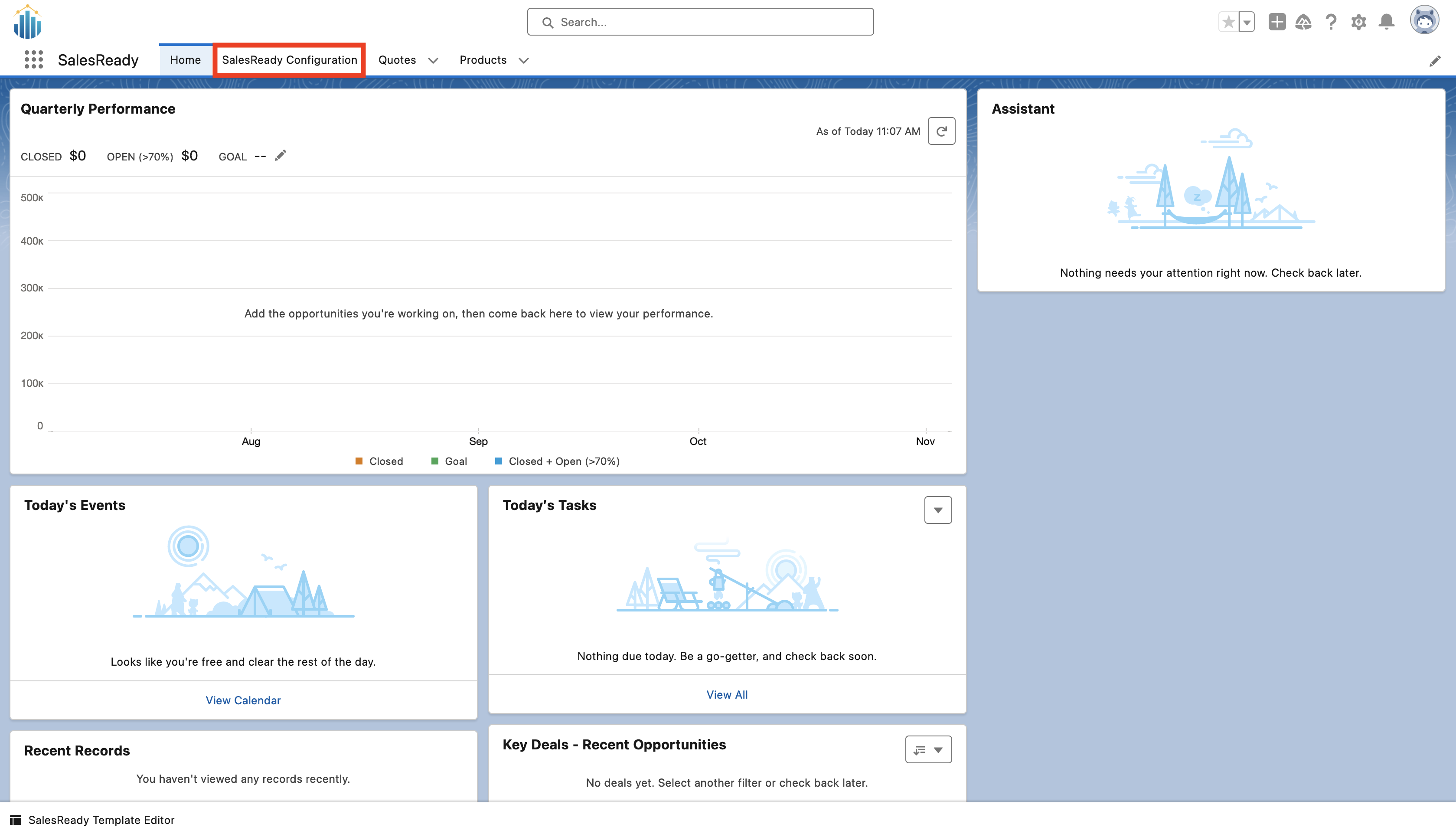Click in the global Search field

click(700, 22)
